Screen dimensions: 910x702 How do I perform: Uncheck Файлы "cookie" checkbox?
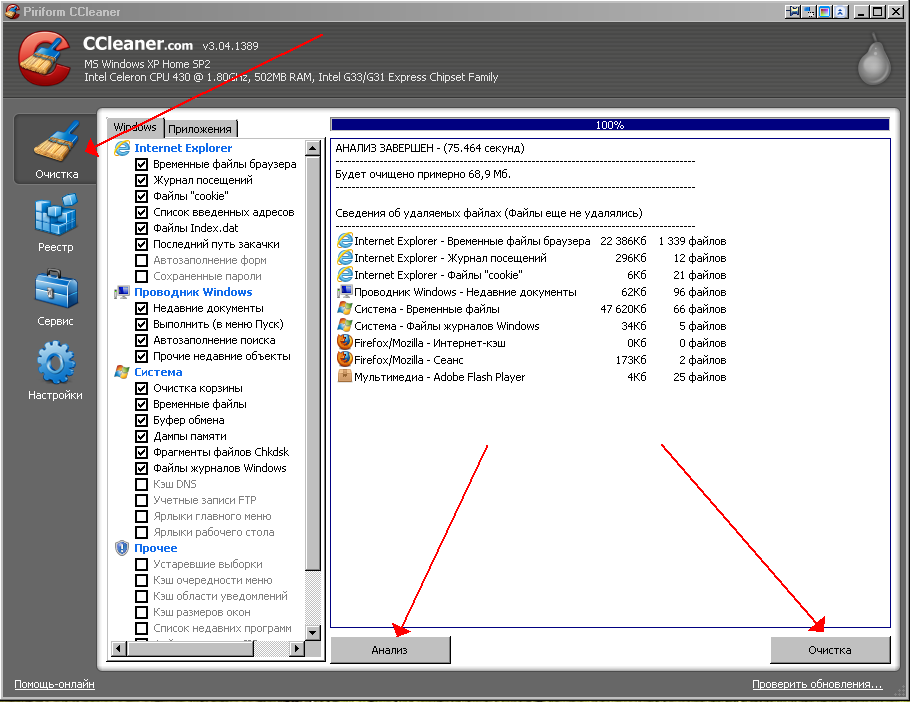click(x=141, y=196)
